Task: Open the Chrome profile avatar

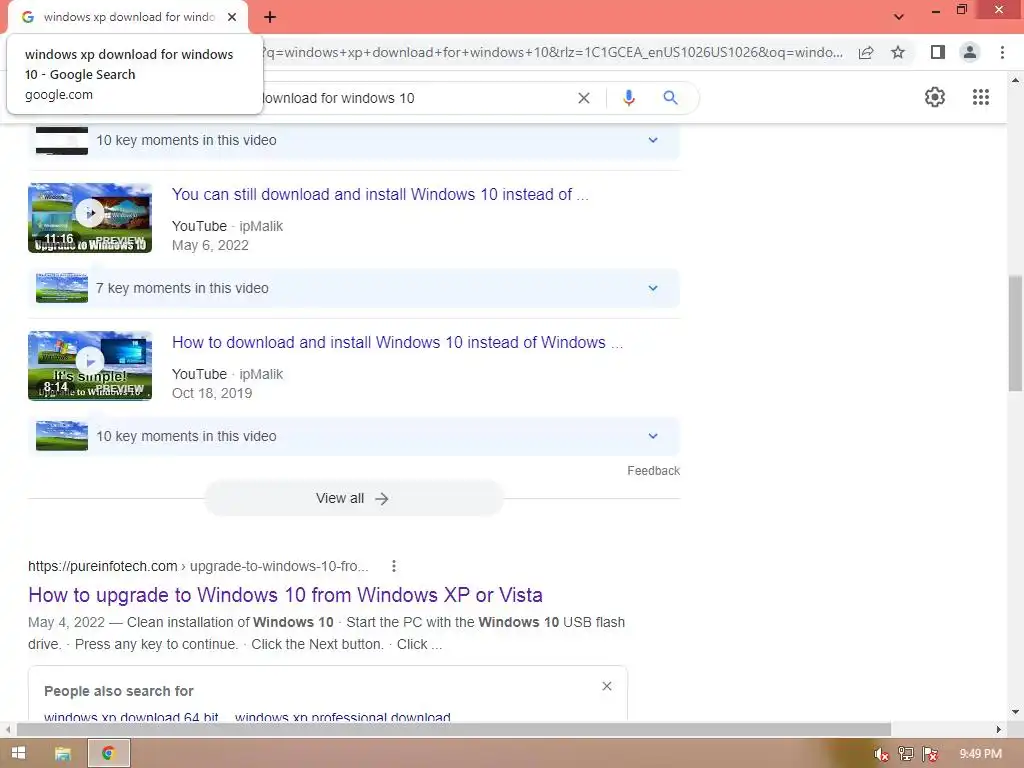Action: tap(970, 52)
